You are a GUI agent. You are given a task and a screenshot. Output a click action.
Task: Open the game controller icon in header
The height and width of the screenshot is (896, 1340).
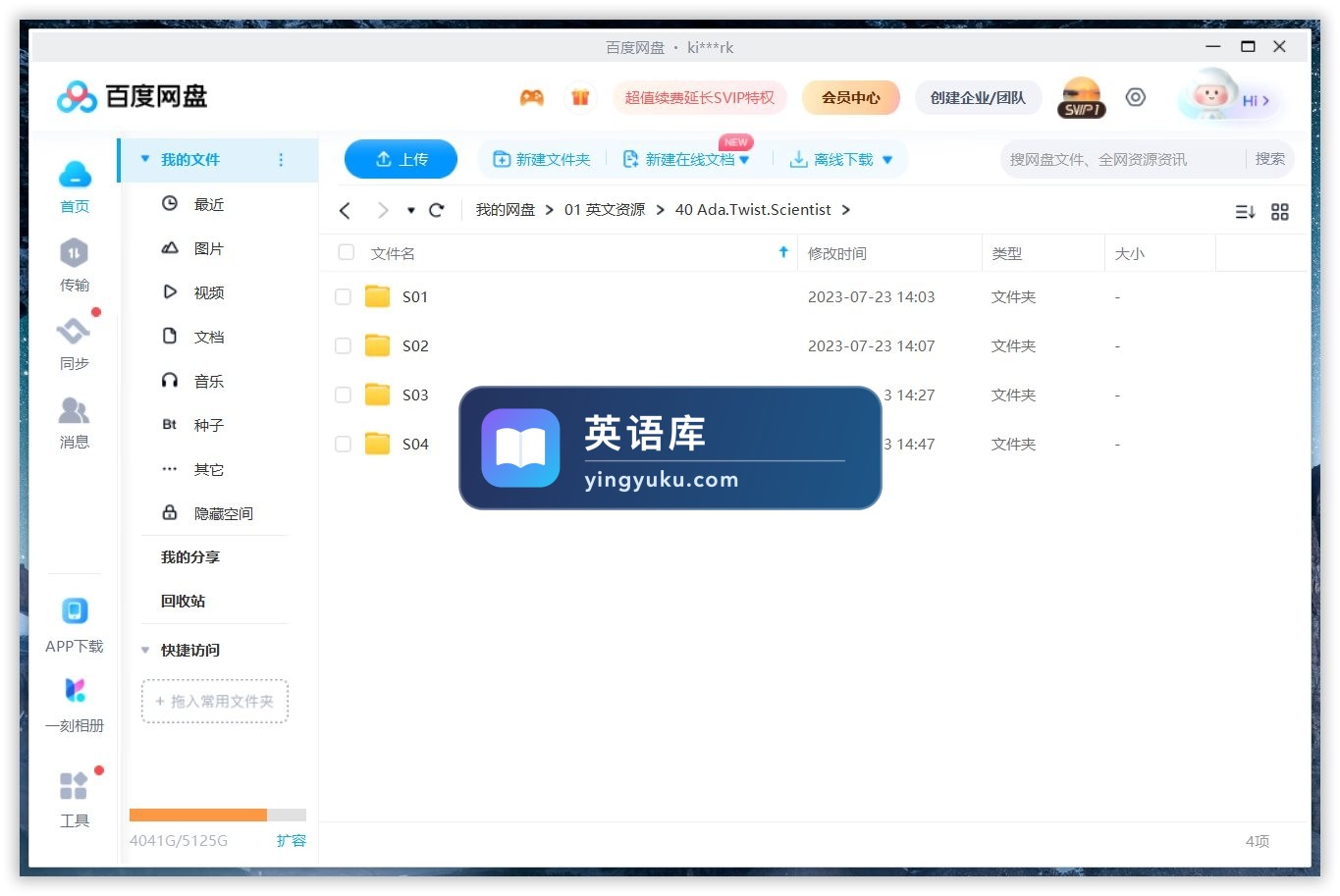click(531, 97)
